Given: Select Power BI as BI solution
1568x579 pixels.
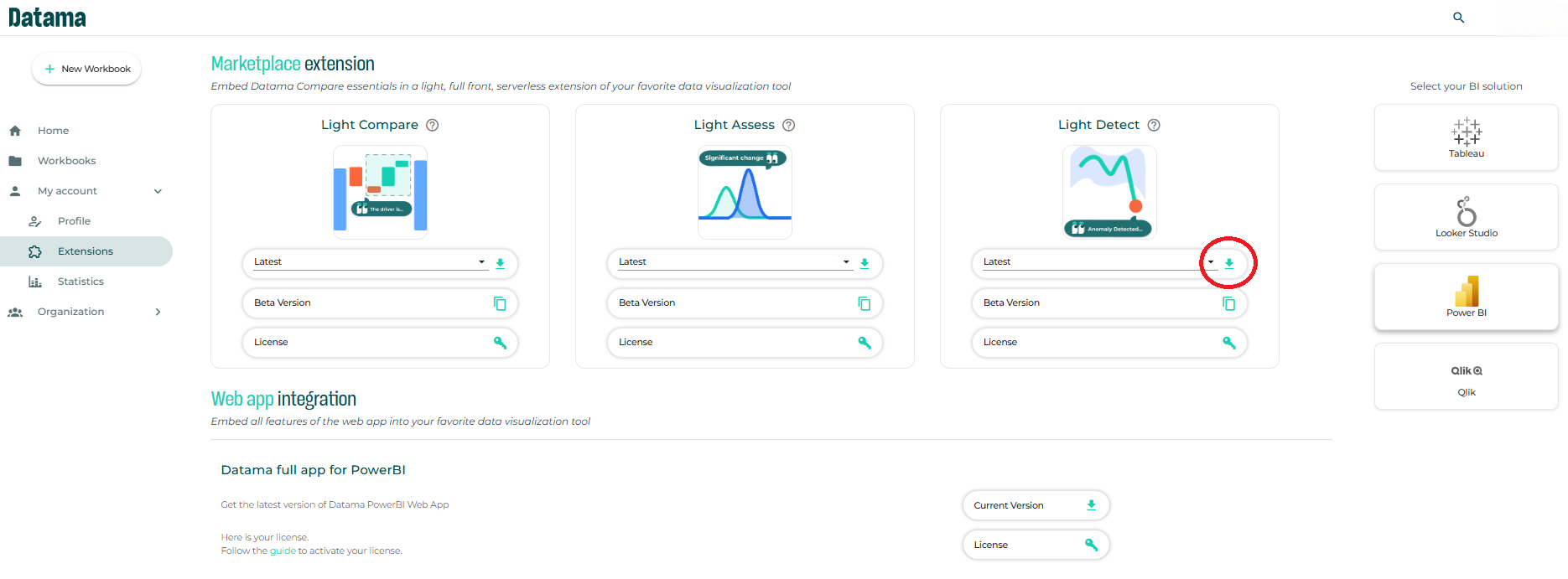Looking at the screenshot, I should [x=1467, y=297].
